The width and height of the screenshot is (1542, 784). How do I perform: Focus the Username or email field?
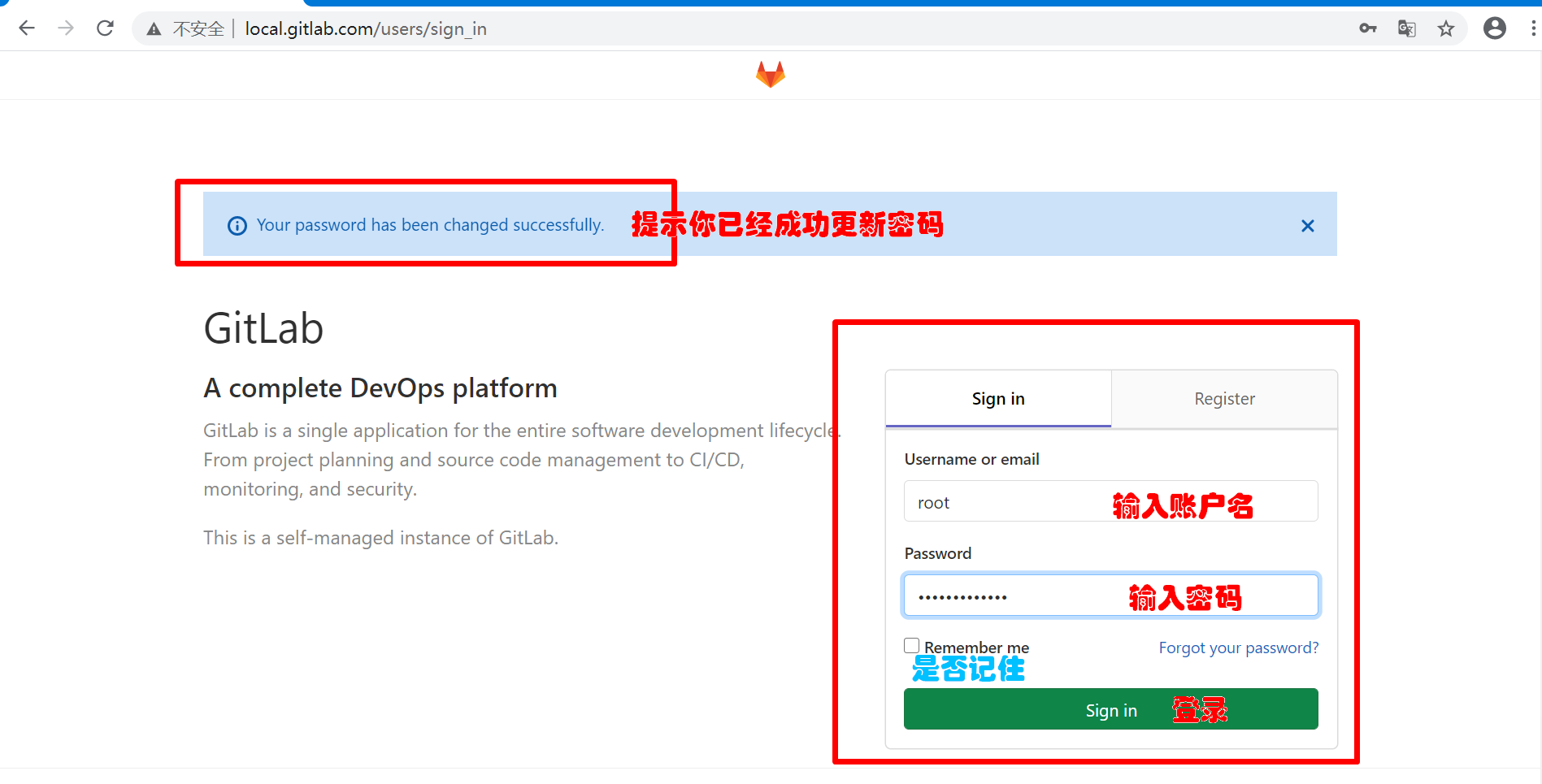(x=1111, y=501)
